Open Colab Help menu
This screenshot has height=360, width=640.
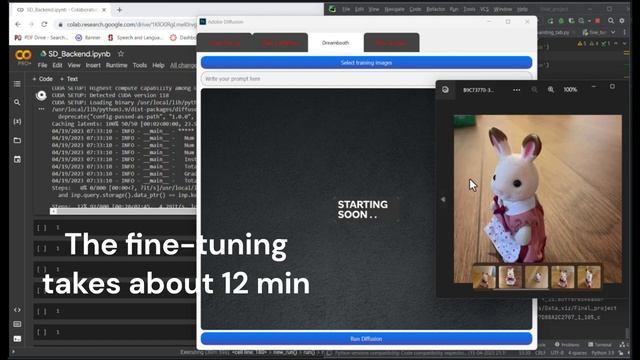click(158, 65)
